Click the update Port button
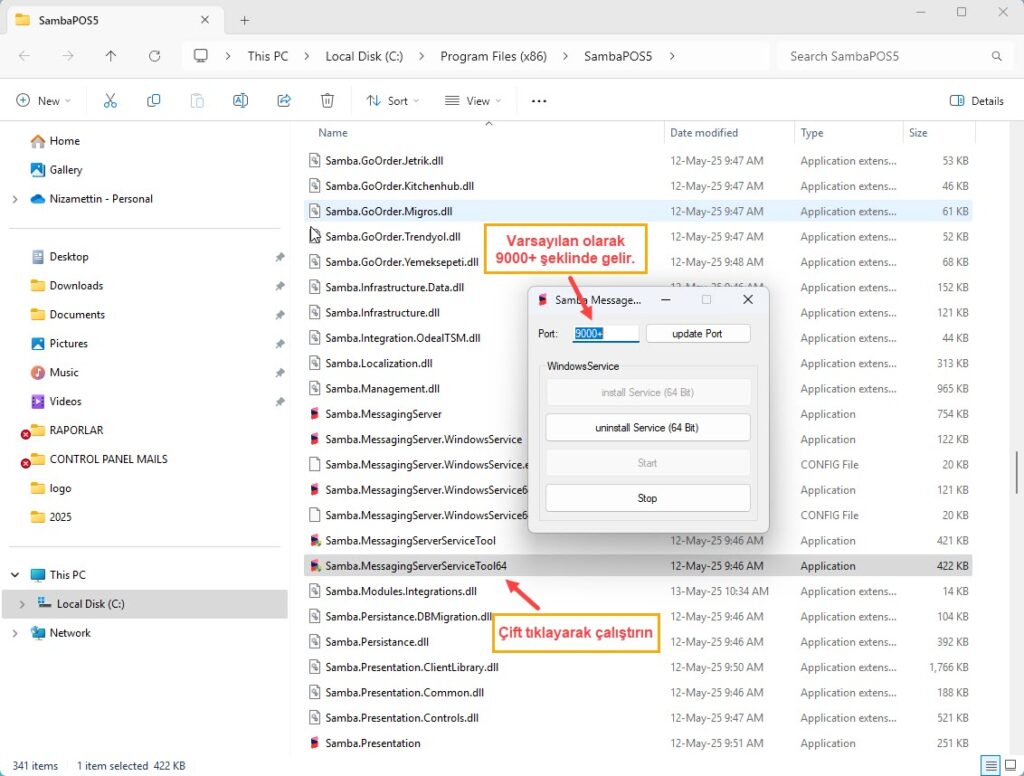 coord(697,334)
